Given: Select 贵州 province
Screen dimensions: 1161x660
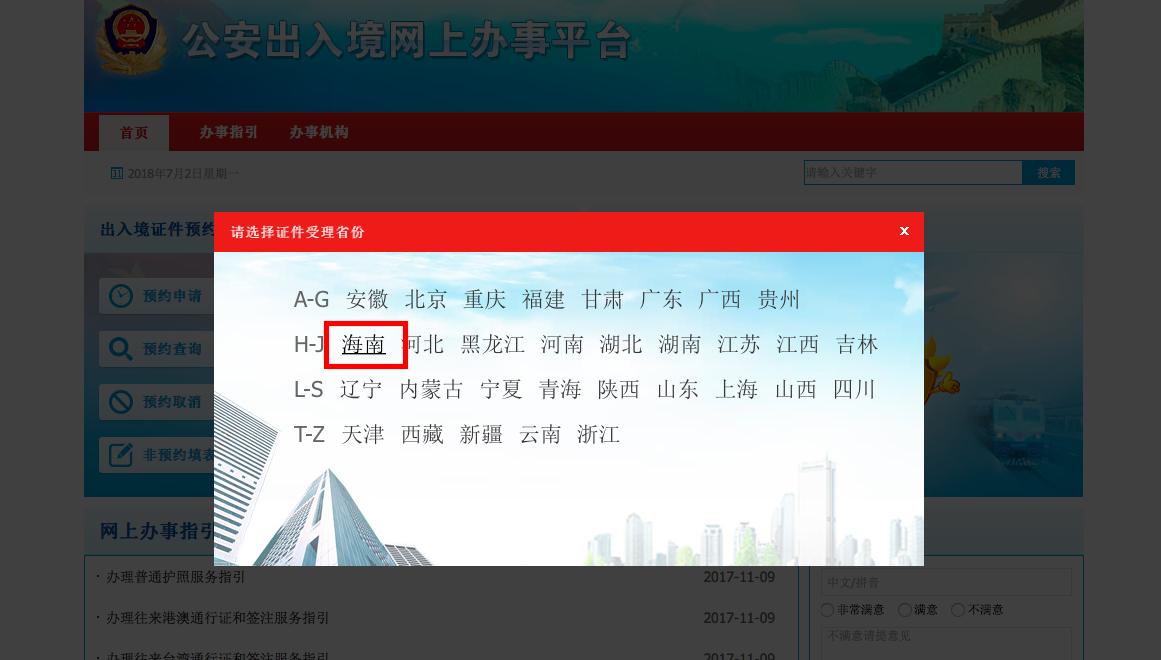Looking at the screenshot, I should coord(779,299).
